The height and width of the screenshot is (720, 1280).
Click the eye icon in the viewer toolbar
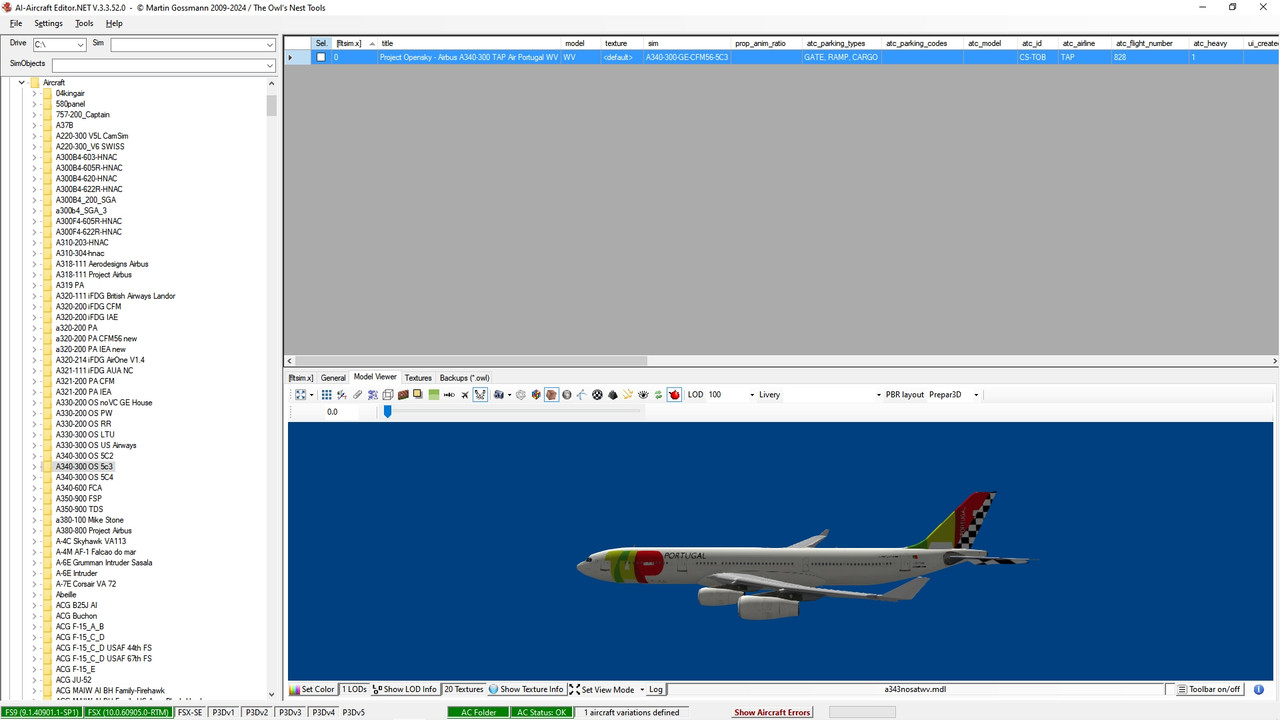[x=644, y=394]
